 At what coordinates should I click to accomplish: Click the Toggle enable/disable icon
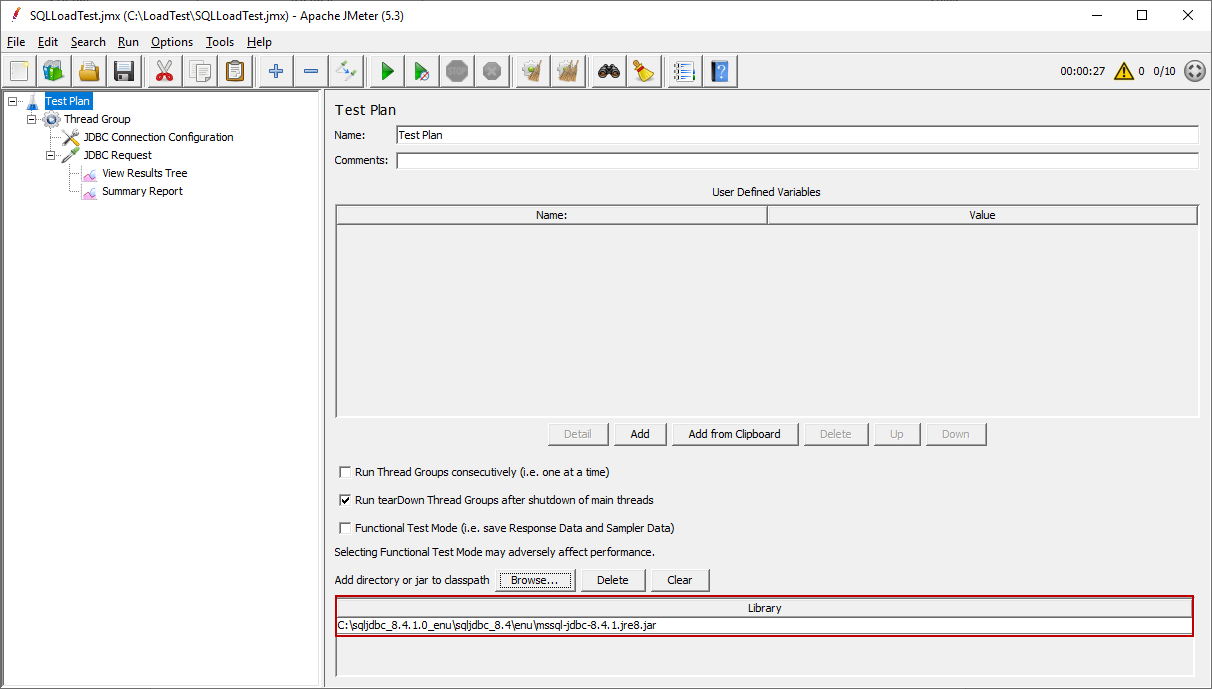[x=346, y=71]
